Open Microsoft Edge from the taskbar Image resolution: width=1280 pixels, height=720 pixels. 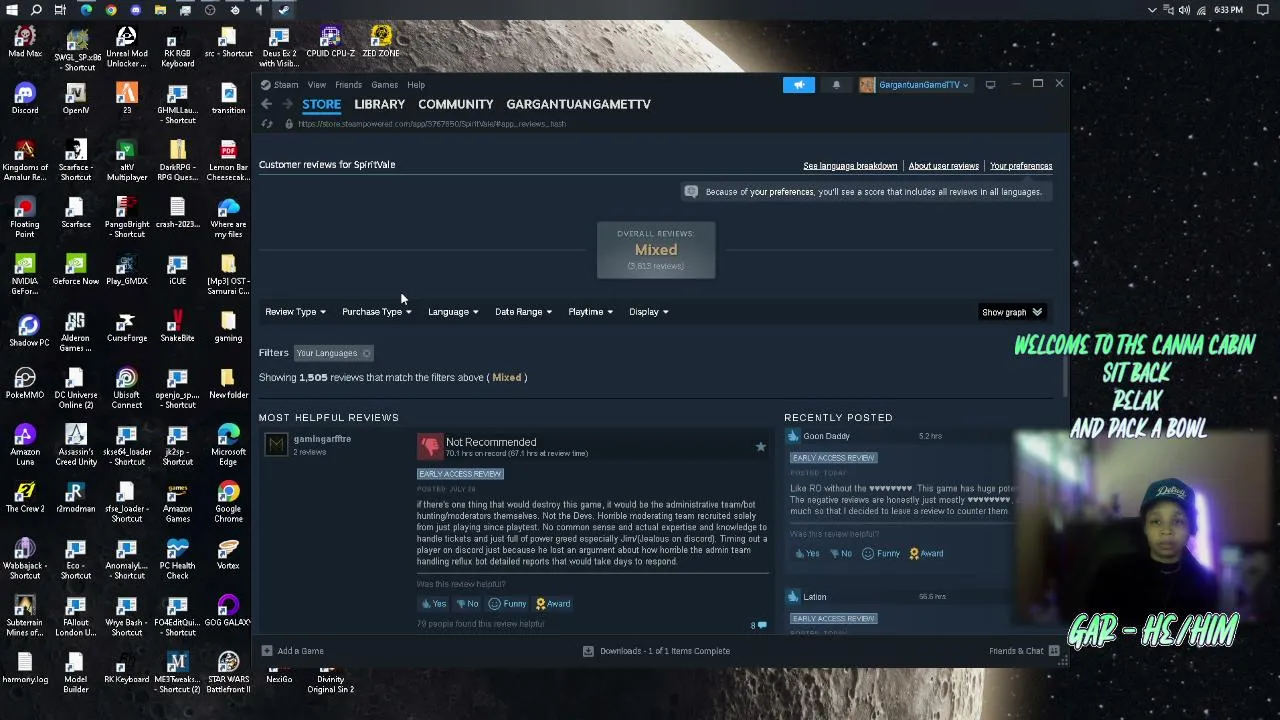(86, 10)
